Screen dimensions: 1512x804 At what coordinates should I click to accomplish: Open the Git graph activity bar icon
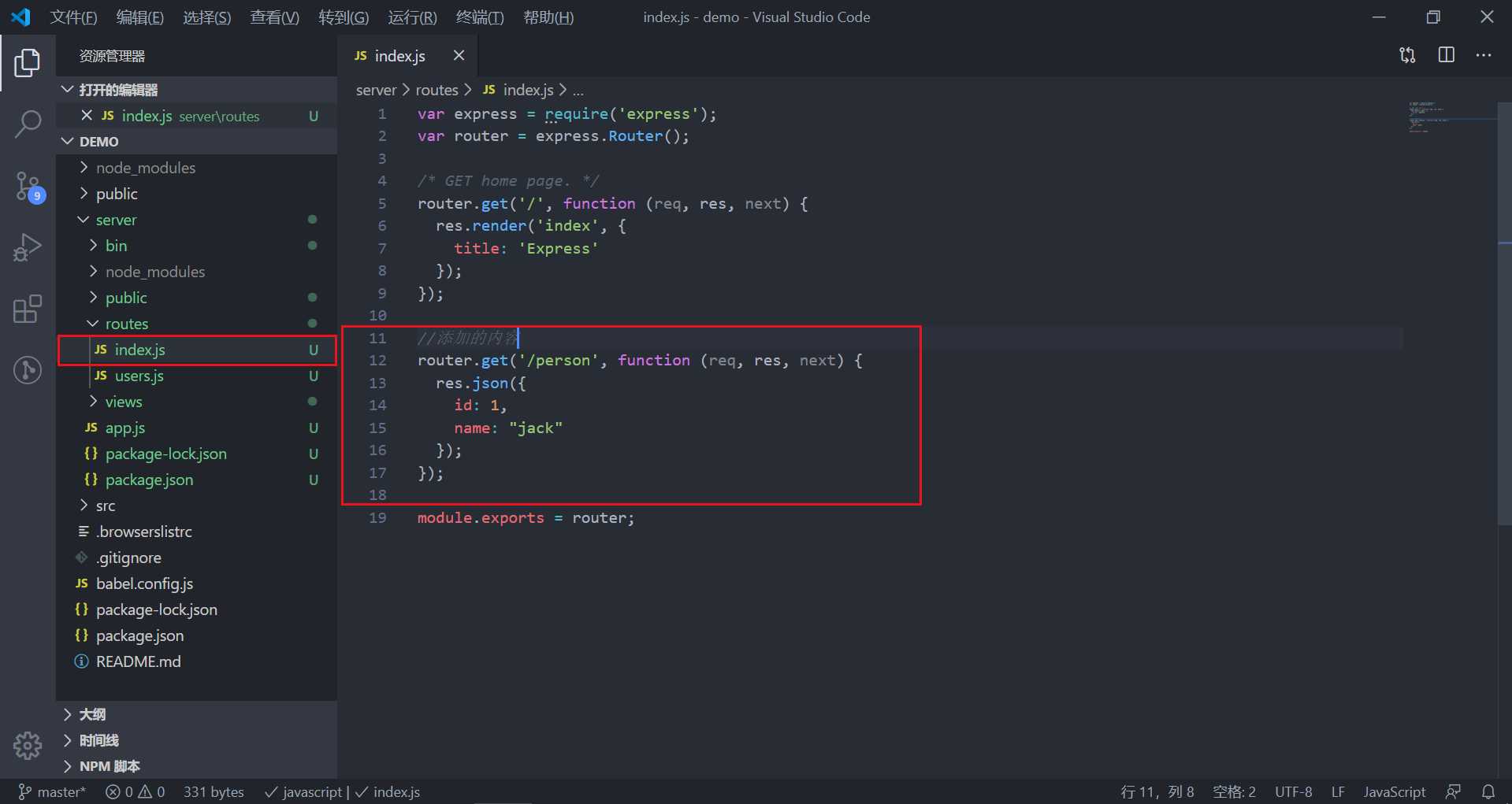click(28, 370)
